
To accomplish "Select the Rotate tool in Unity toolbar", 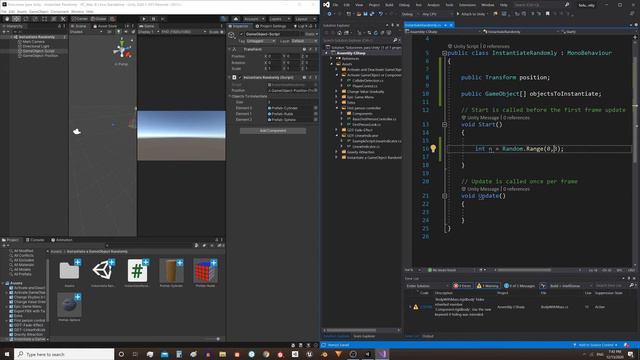I will pyautogui.click(x=26, y=19).
